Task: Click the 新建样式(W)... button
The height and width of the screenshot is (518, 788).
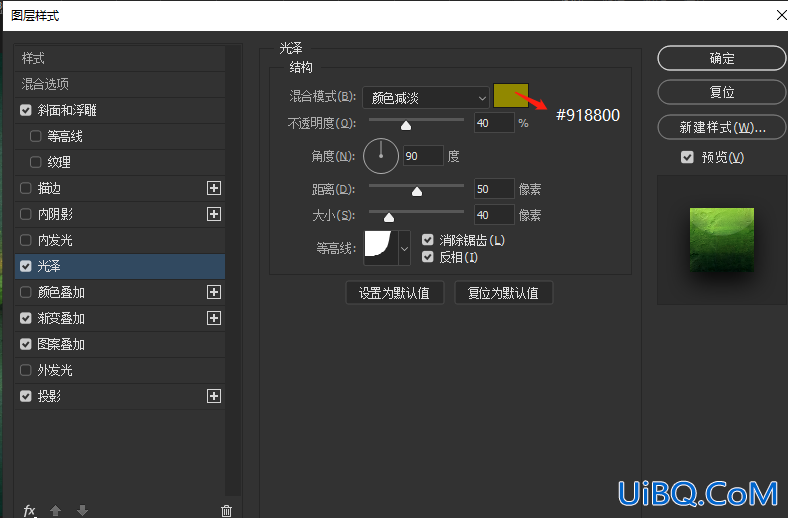Action: click(x=722, y=127)
